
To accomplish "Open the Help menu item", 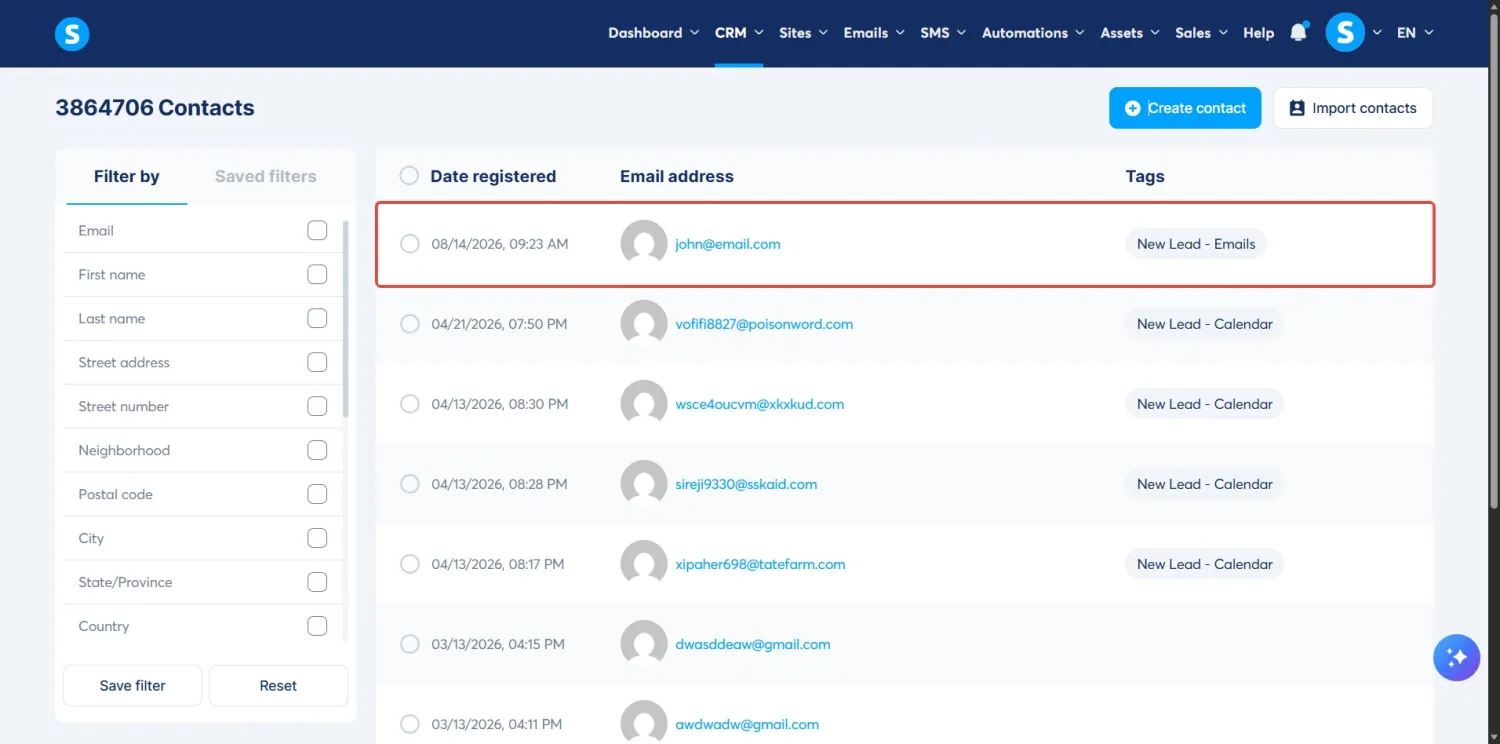I will coord(1259,33).
